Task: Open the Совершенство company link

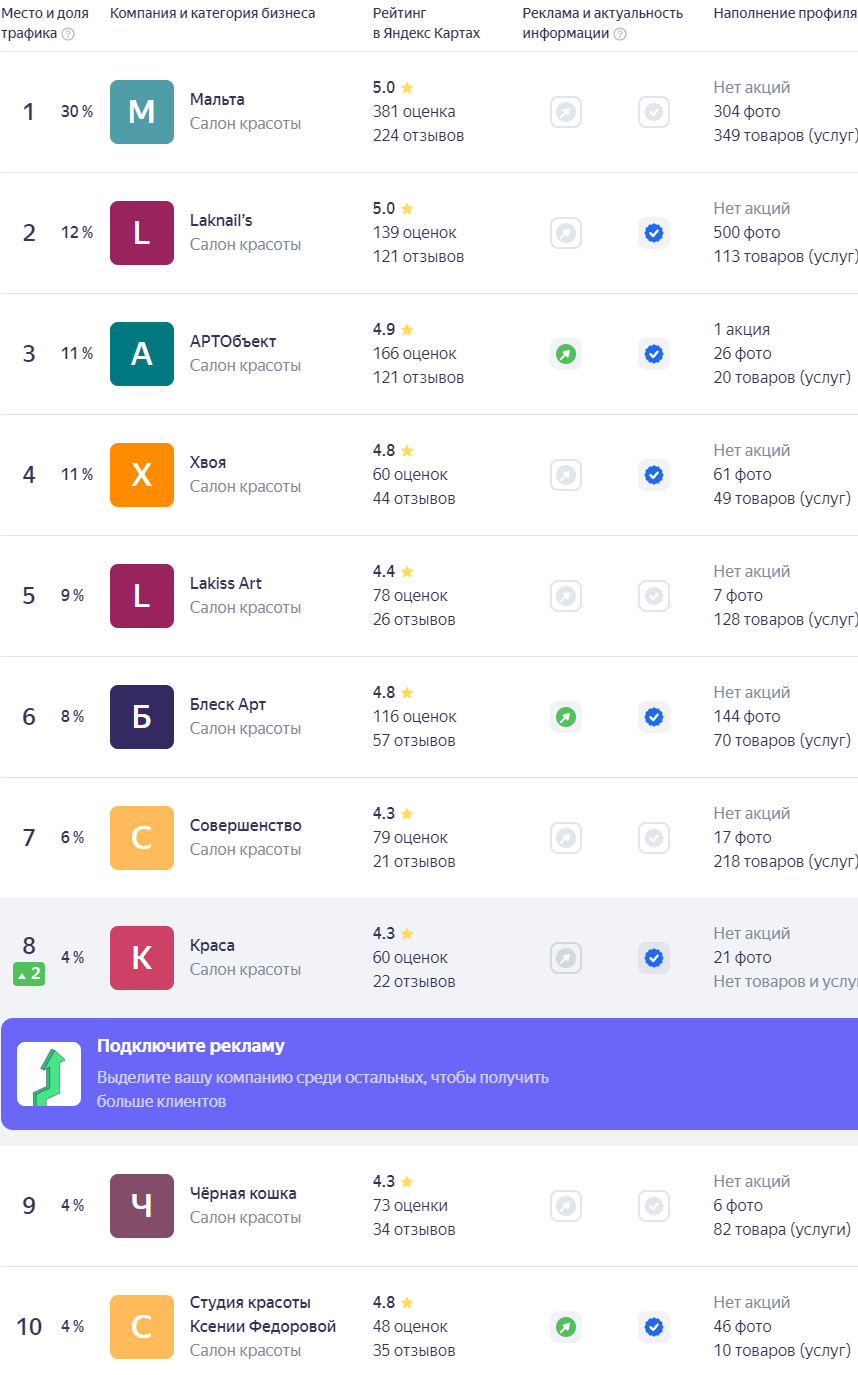Action: [x=246, y=826]
